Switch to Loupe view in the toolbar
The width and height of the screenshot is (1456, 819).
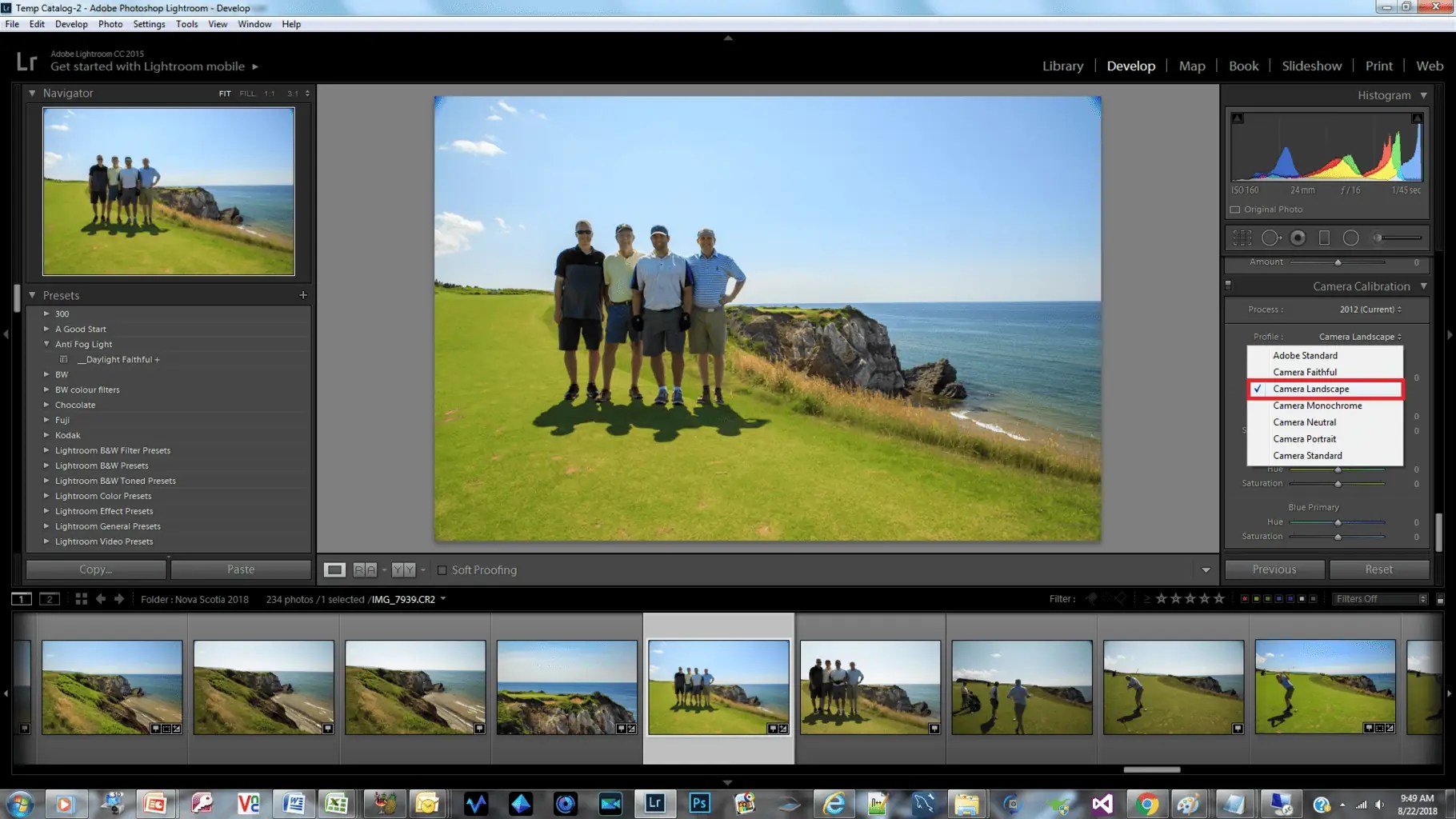point(334,569)
